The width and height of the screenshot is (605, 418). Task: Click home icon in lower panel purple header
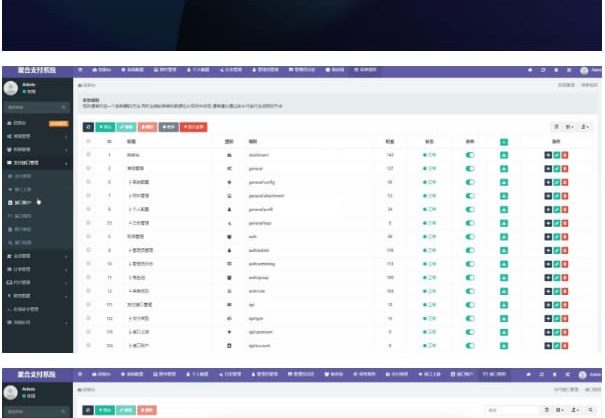pyautogui.click(x=529, y=374)
